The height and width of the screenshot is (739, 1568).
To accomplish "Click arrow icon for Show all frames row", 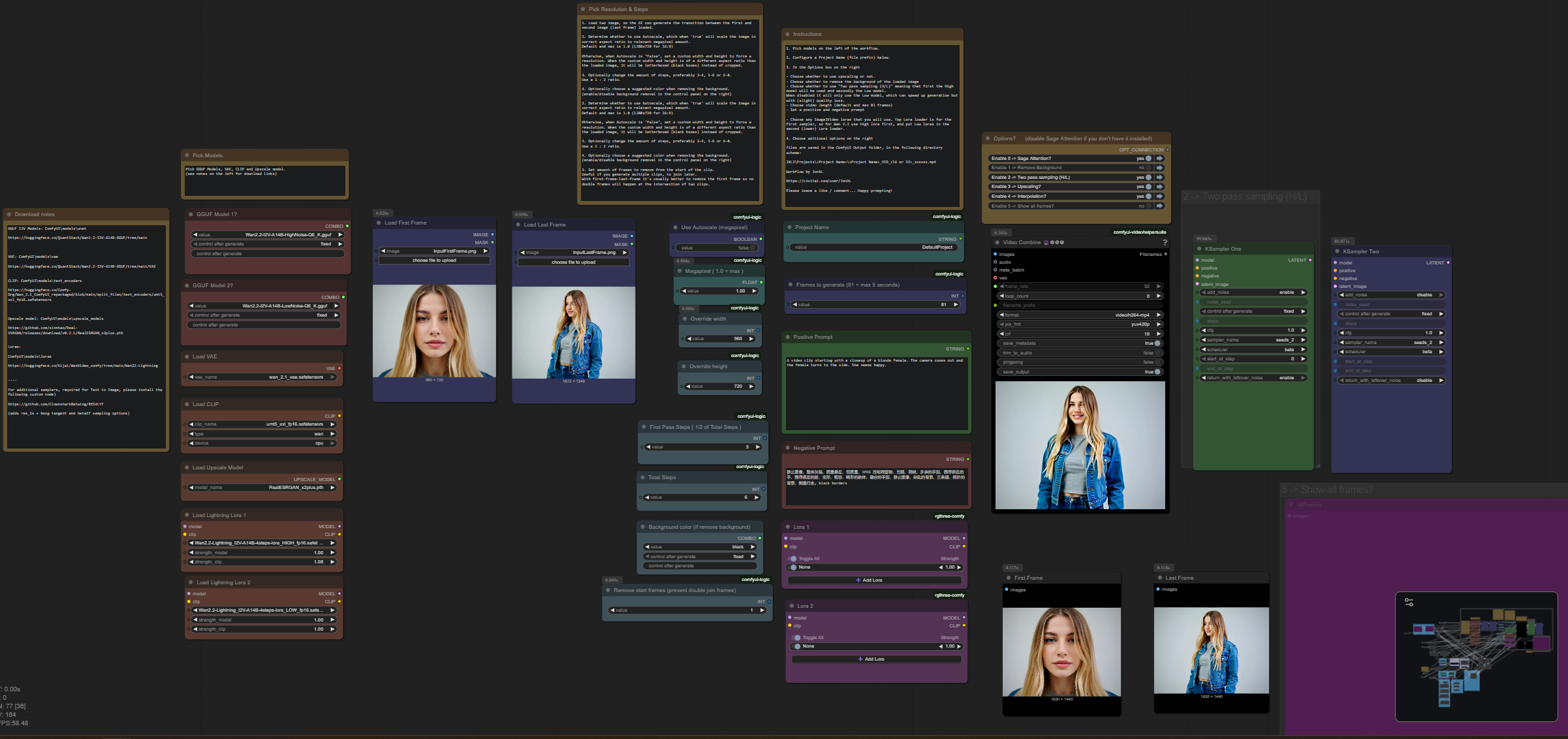I will (x=1160, y=206).
